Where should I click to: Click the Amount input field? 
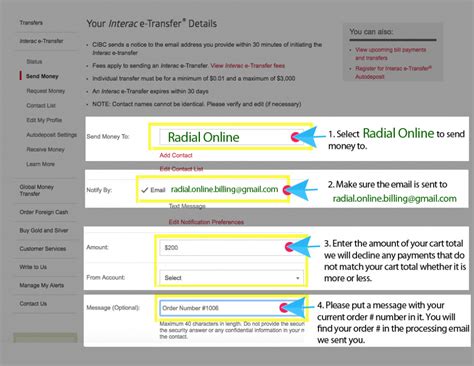[231, 248]
